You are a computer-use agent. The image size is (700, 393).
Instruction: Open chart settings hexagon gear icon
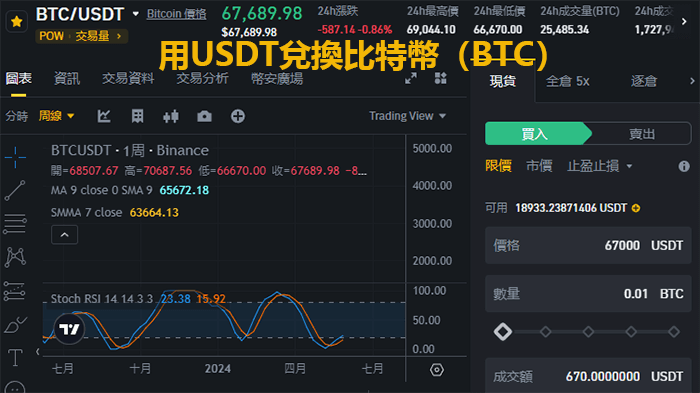pyautogui.click(x=437, y=370)
